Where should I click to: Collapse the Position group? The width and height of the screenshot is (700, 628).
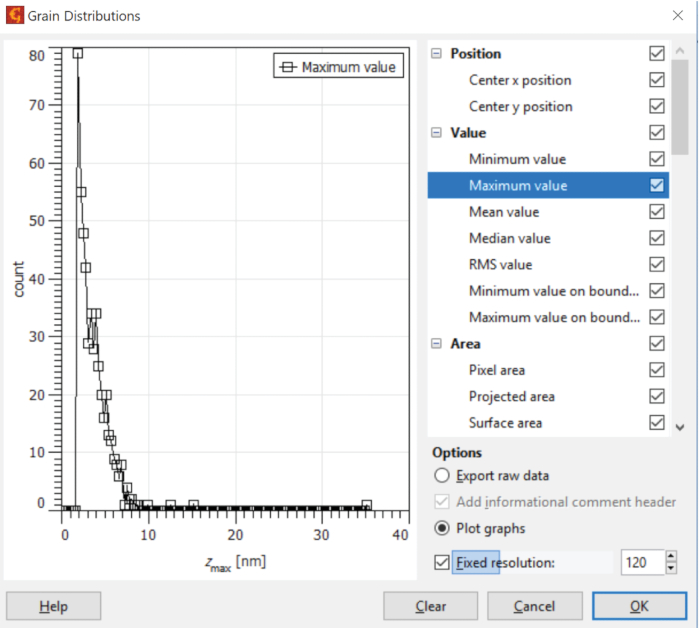coord(436,54)
